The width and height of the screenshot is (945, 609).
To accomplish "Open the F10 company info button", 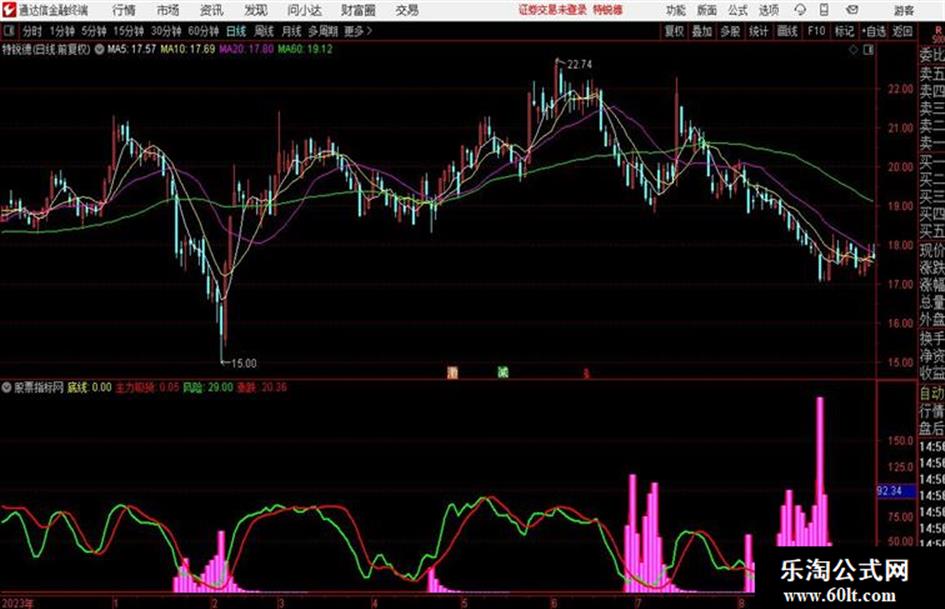I will click(x=817, y=31).
